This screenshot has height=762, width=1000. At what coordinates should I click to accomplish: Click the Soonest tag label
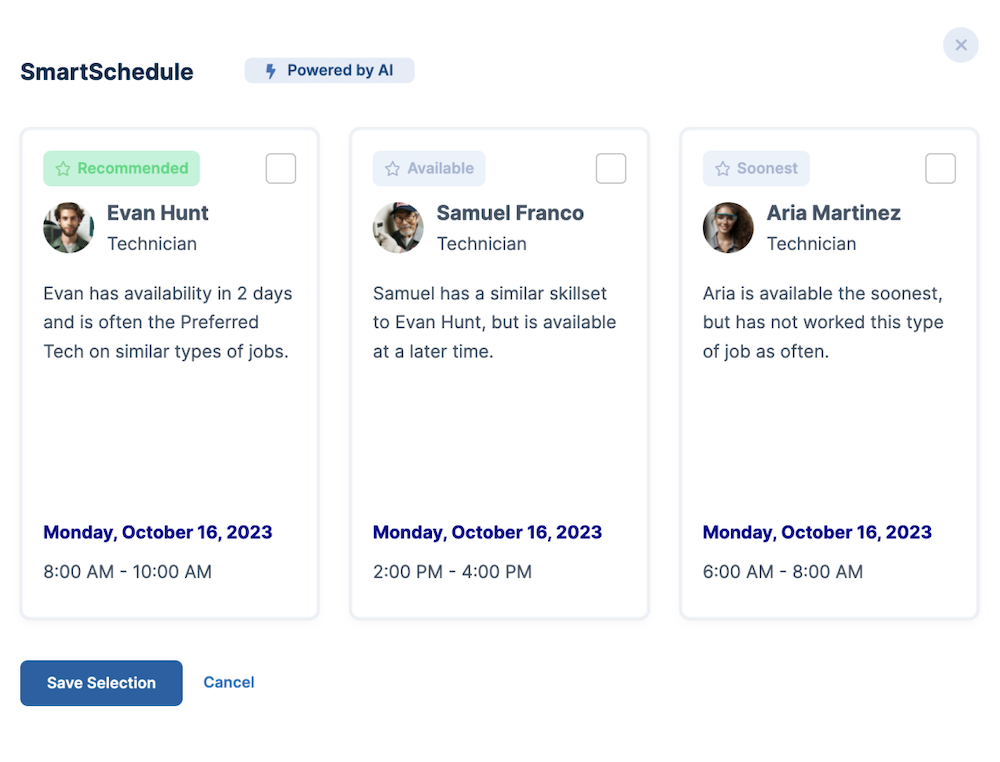coord(767,169)
